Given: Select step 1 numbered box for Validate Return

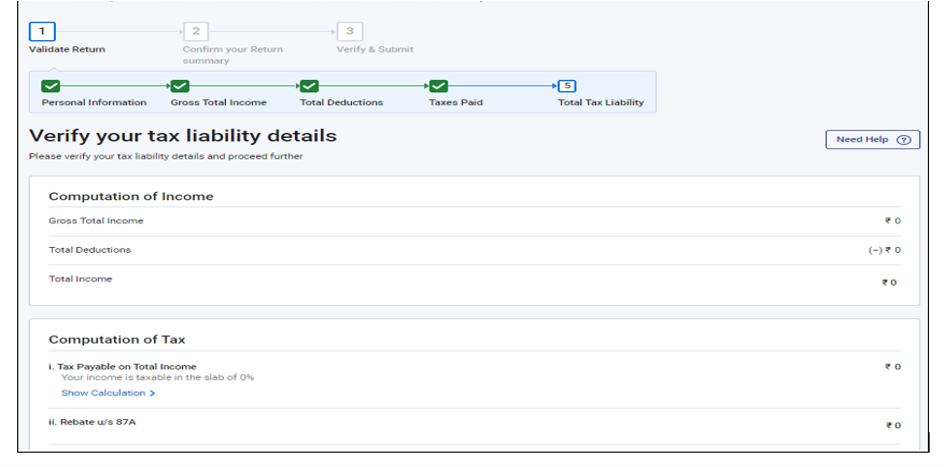Looking at the screenshot, I should click(41, 32).
